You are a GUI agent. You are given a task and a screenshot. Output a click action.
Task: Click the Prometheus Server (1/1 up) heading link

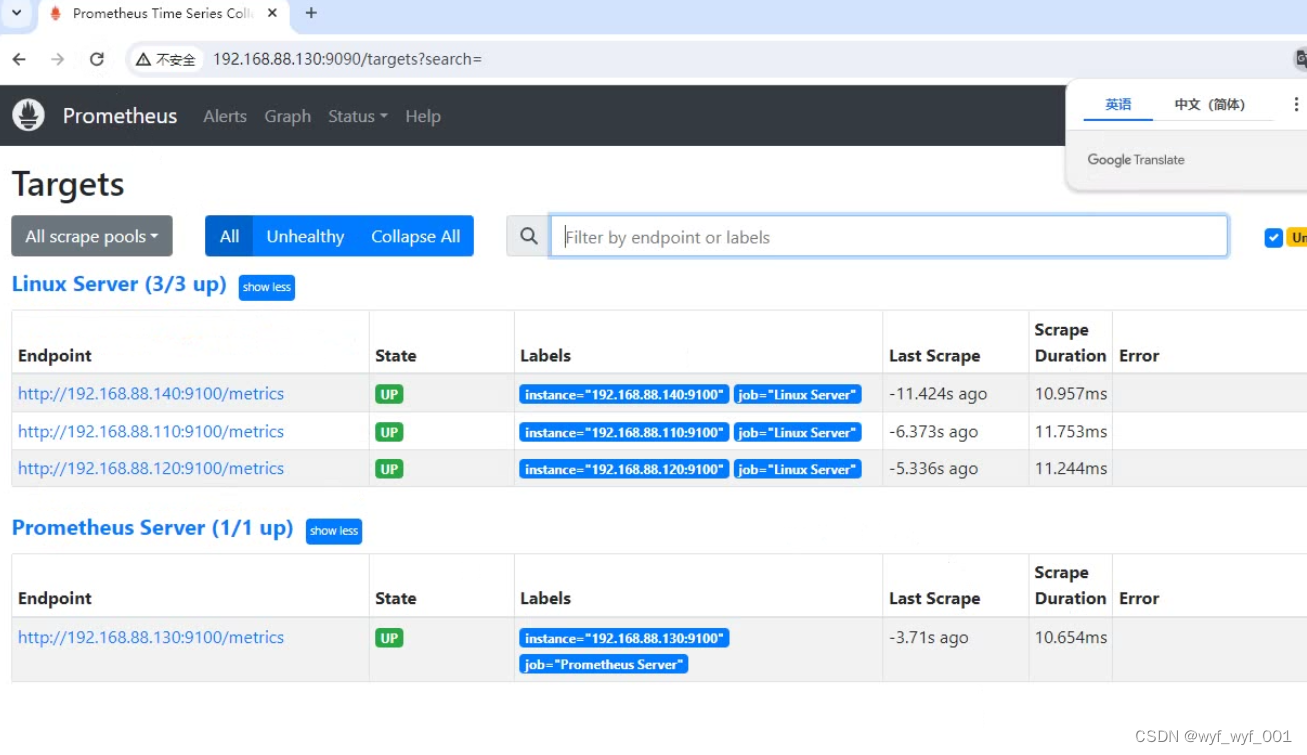(152, 528)
